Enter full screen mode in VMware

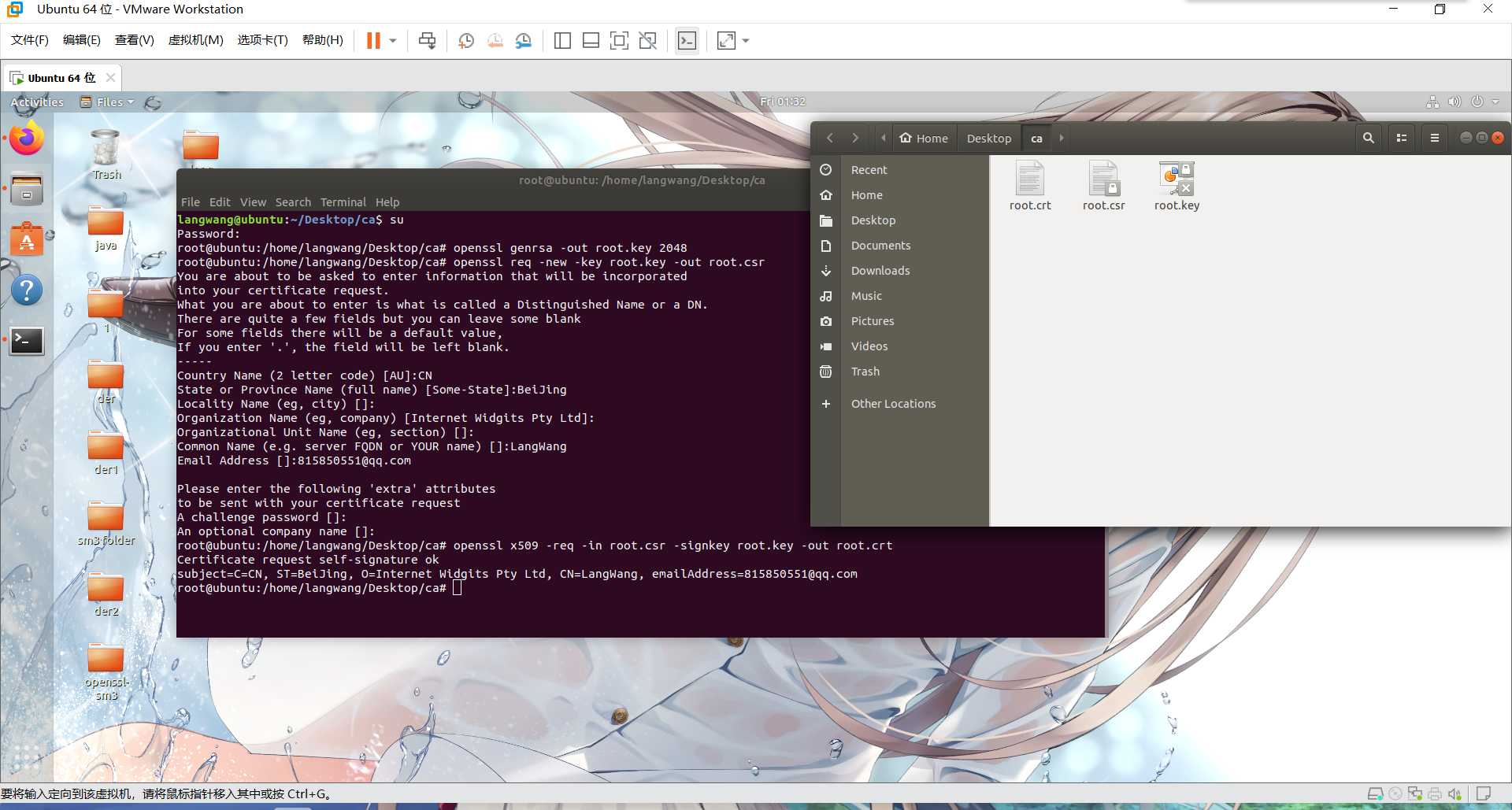(x=619, y=40)
